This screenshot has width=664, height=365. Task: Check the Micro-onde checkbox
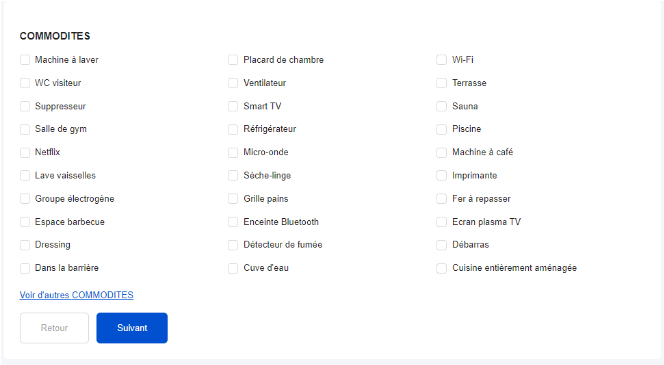click(233, 152)
